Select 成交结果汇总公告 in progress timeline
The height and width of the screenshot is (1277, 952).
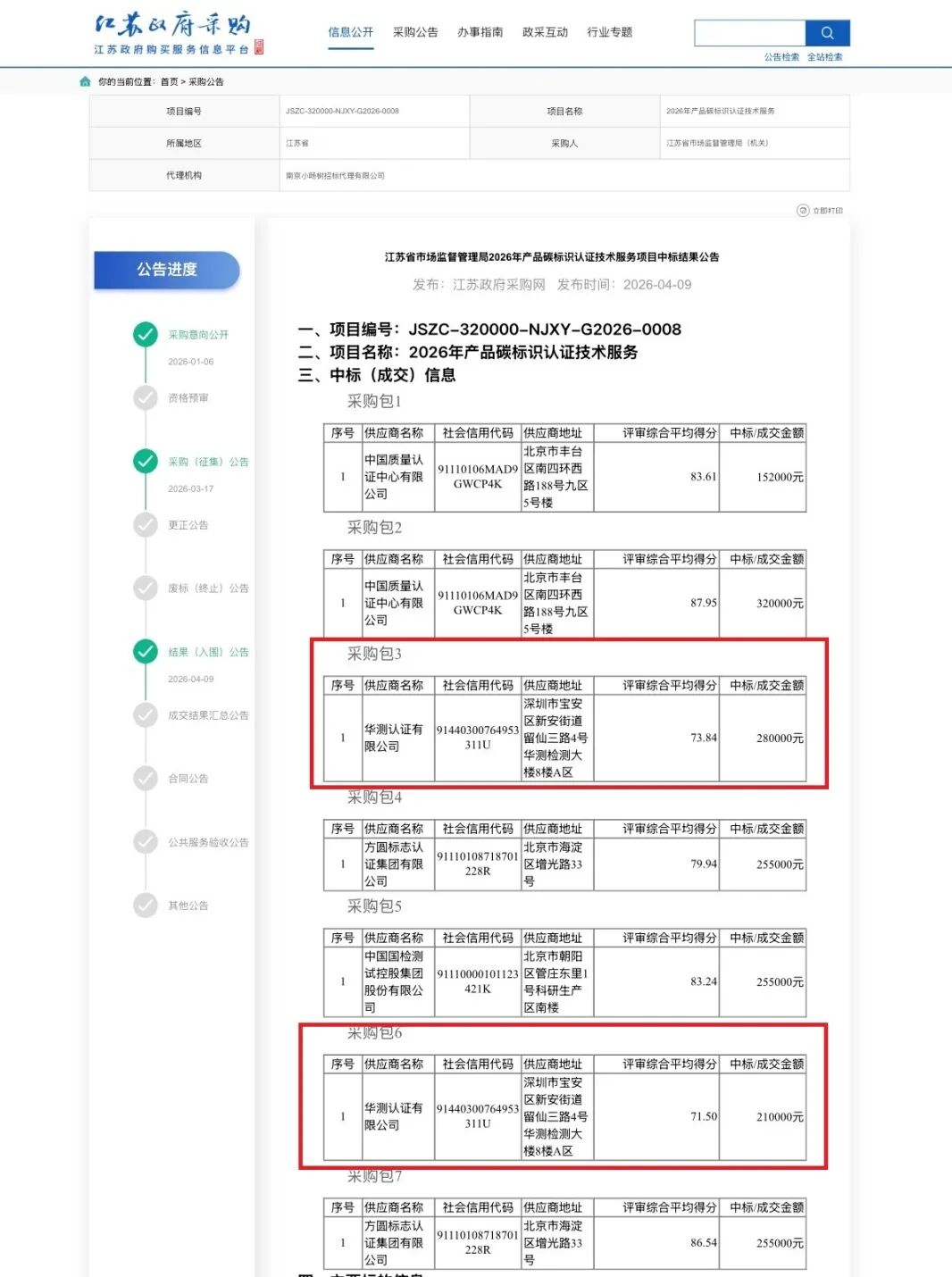[208, 715]
